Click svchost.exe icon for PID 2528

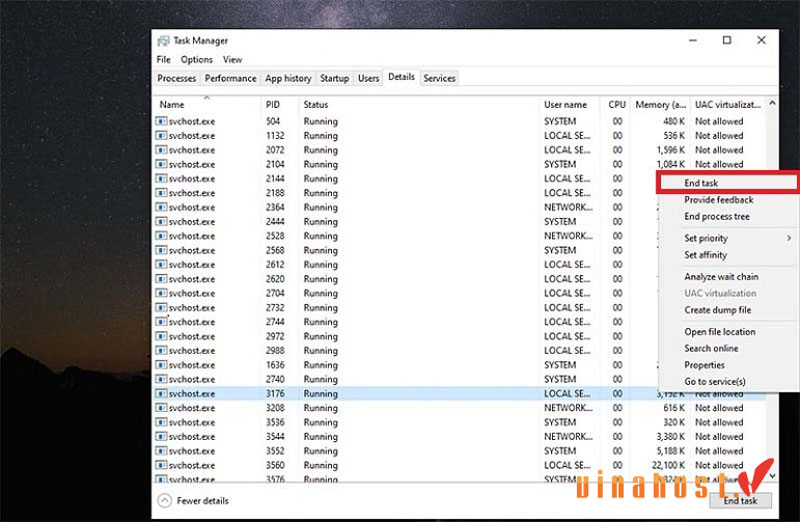[161, 236]
